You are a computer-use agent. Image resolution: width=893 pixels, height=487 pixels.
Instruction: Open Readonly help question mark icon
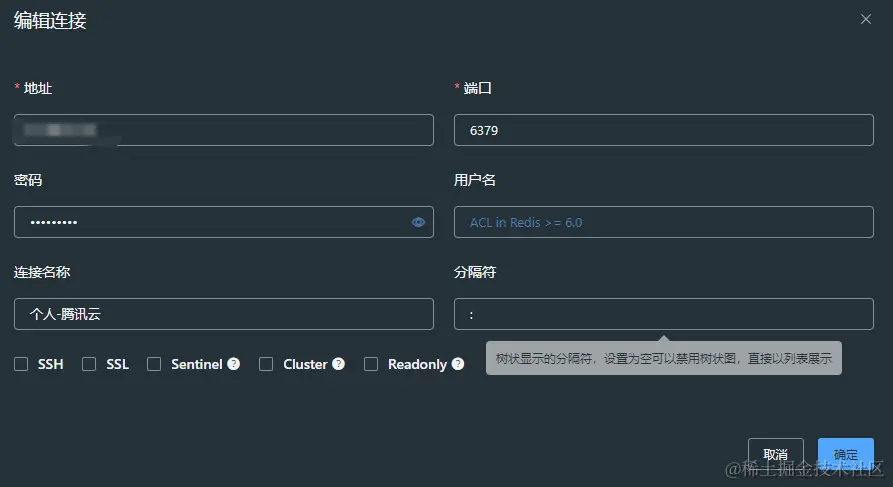(458, 363)
